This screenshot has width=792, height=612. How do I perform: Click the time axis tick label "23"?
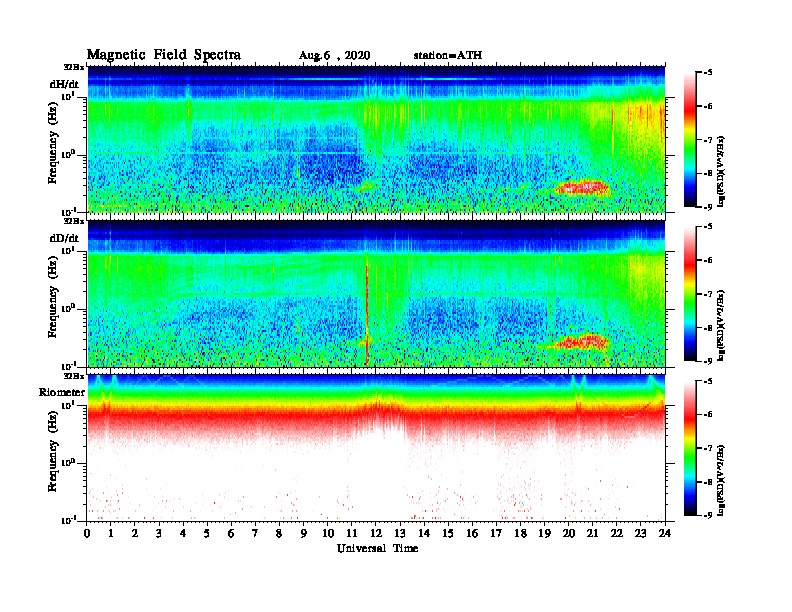click(640, 534)
